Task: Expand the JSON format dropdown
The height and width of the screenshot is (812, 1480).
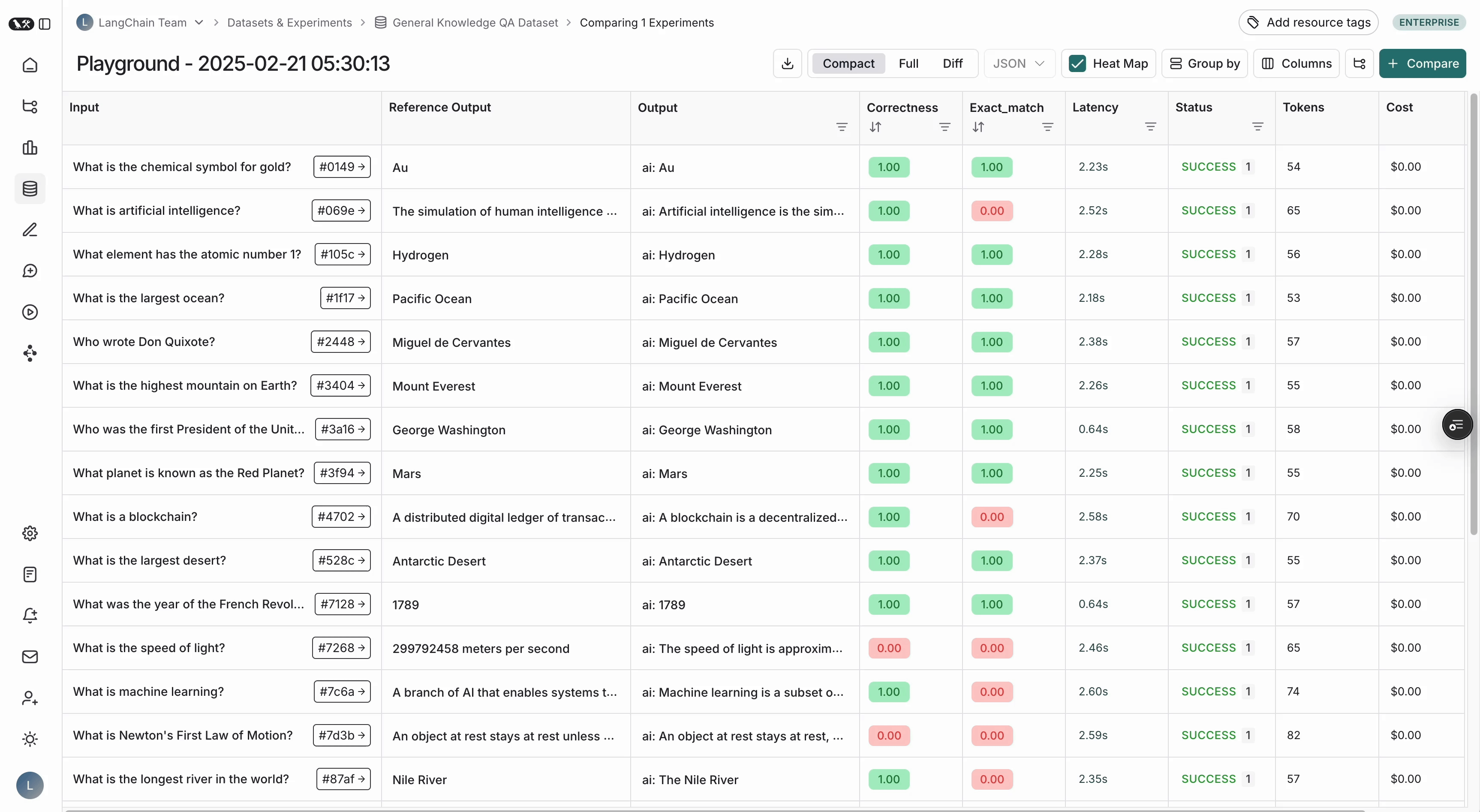Action: tap(1019, 63)
